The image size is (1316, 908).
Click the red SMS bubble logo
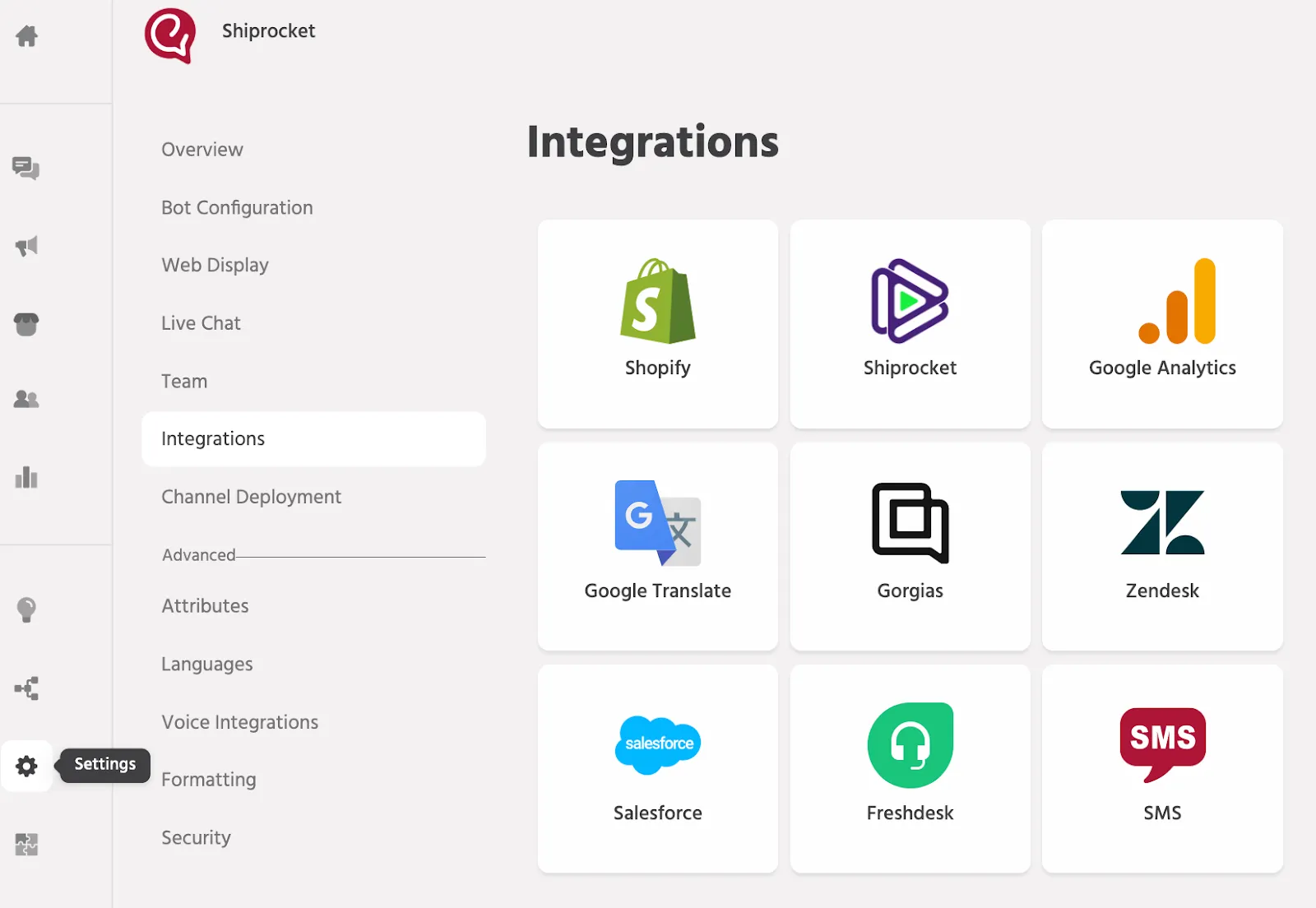[x=1162, y=745]
